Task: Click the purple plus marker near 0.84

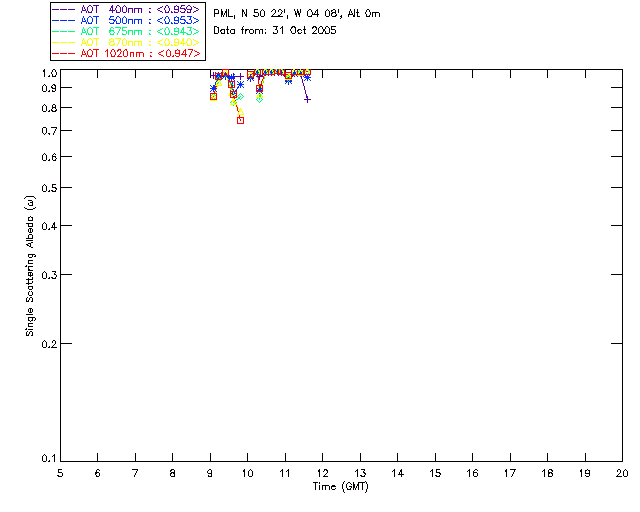Action: [x=308, y=100]
